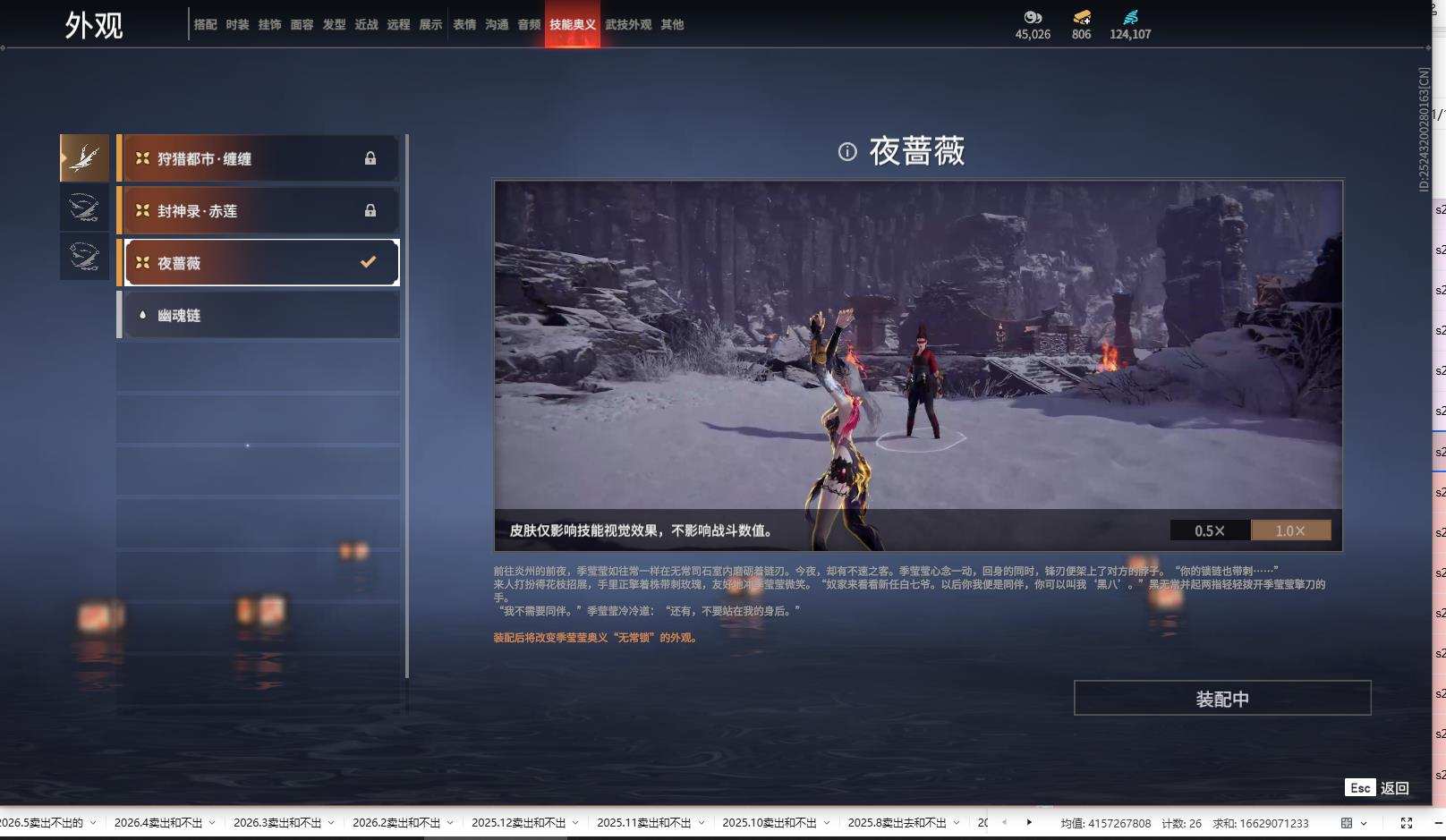Click the sheet tabs scroll-right arrow
This screenshot has height=840, width=1446.
[x=1029, y=822]
